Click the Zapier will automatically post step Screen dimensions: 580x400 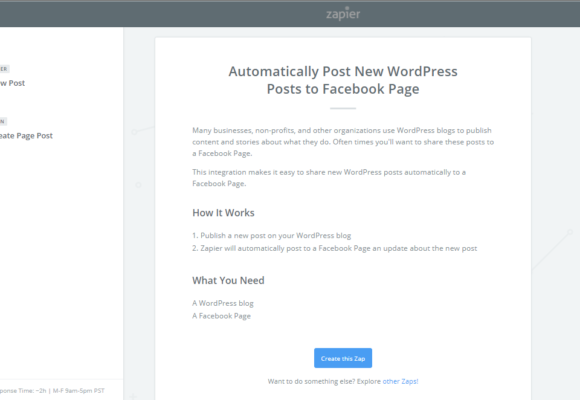334,248
